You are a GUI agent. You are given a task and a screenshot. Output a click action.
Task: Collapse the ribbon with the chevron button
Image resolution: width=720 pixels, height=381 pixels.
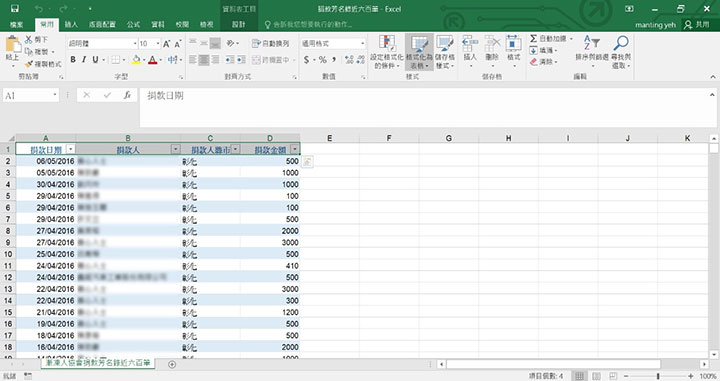pos(713,77)
